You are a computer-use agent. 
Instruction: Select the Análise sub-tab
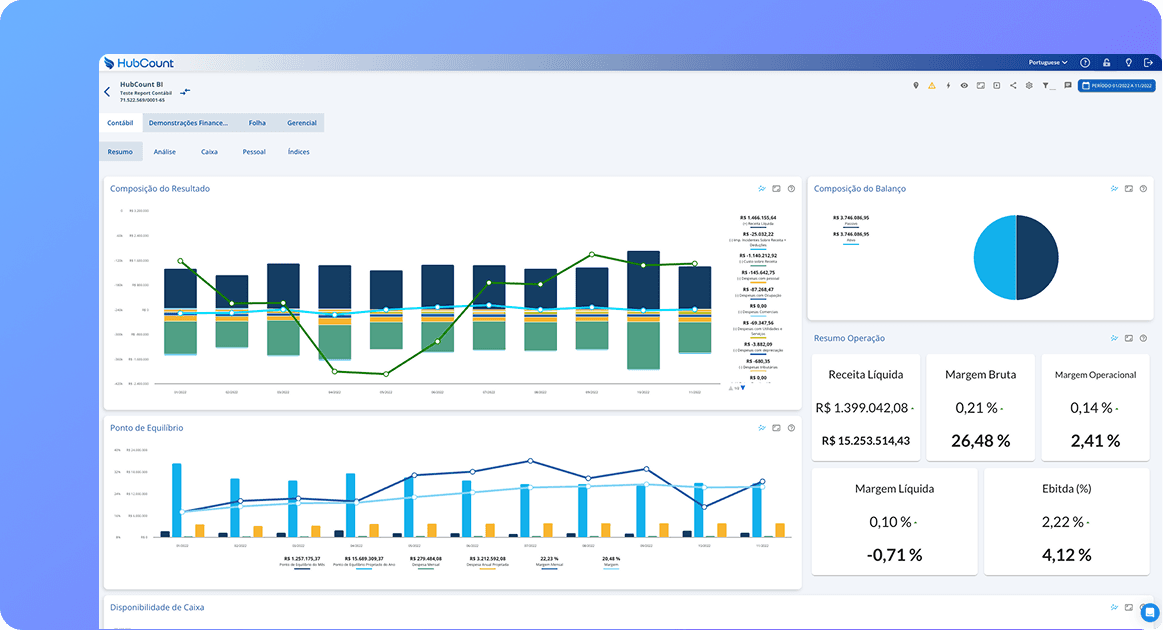pos(165,152)
